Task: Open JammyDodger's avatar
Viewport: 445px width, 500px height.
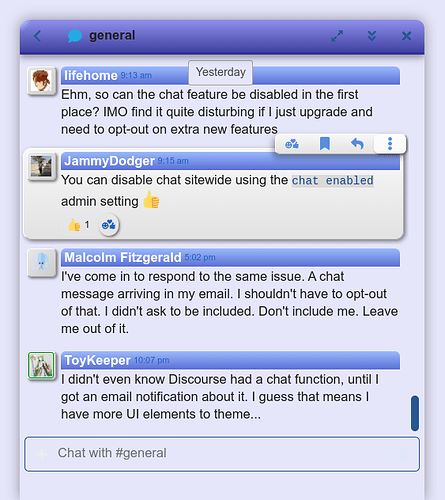Action: (41, 166)
